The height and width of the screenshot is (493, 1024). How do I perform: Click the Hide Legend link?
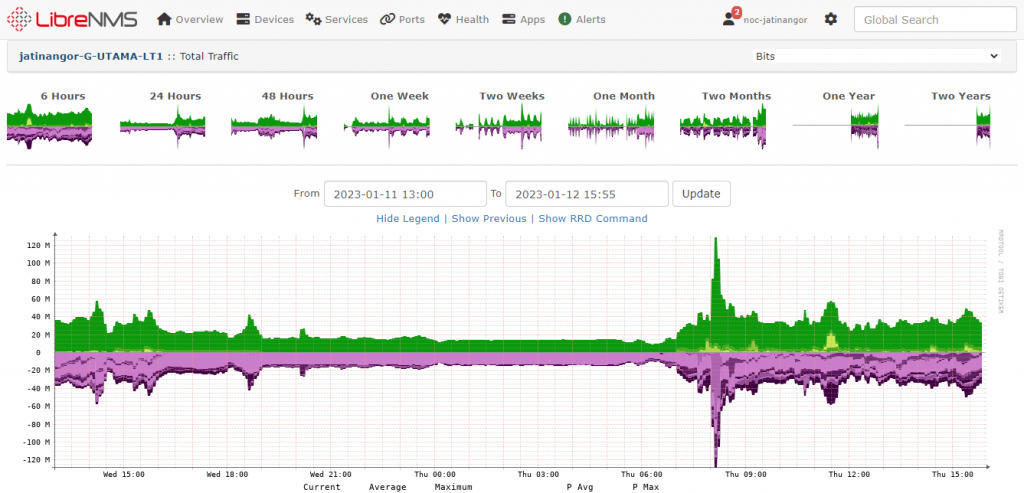point(408,218)
